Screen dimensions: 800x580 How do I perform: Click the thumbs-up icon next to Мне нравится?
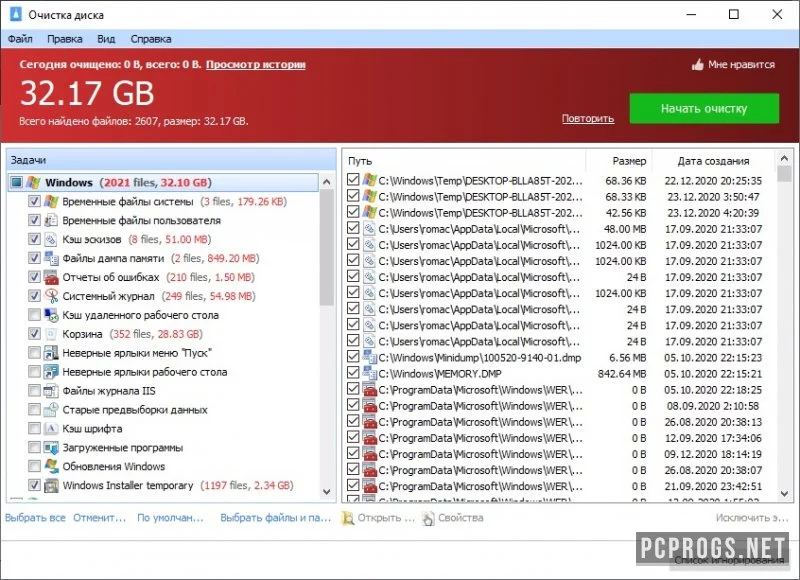[697, 65]
